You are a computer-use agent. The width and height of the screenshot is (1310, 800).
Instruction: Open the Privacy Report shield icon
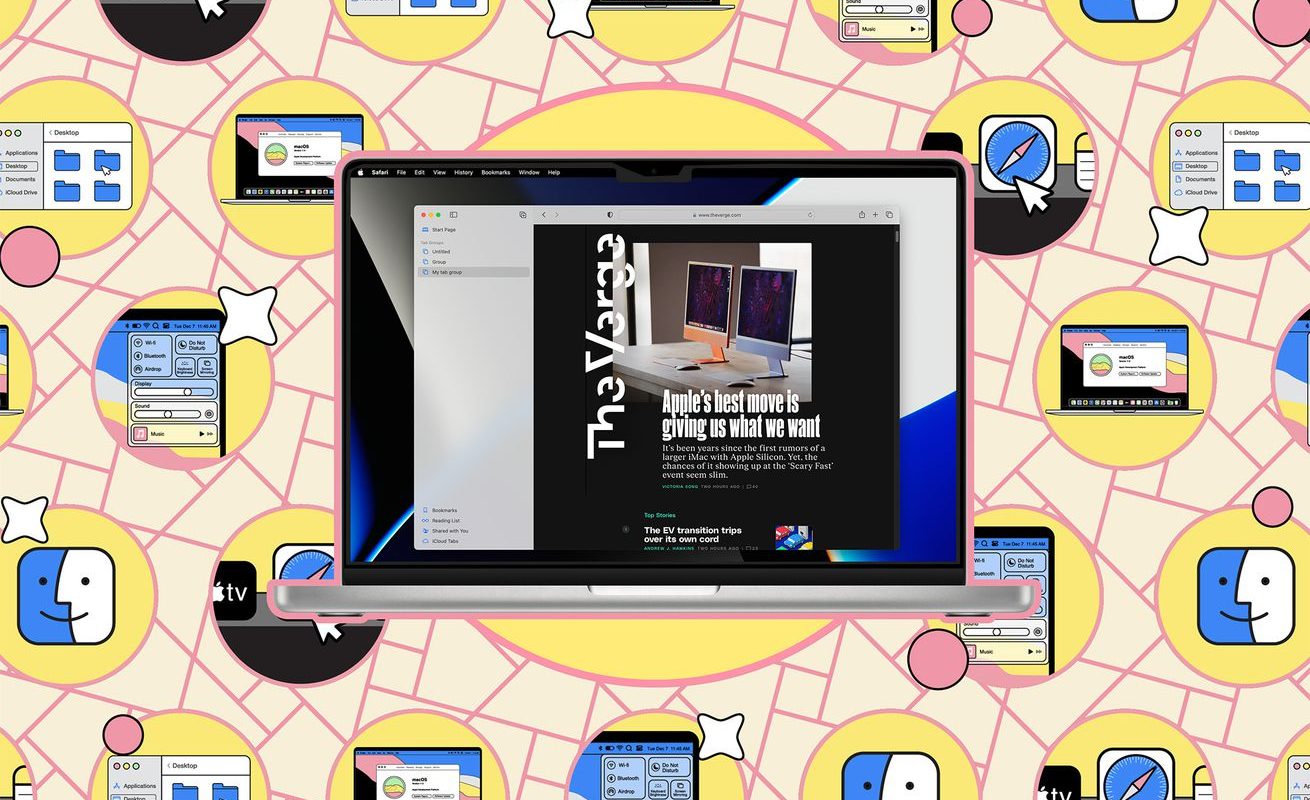click(x=610, y=215)
